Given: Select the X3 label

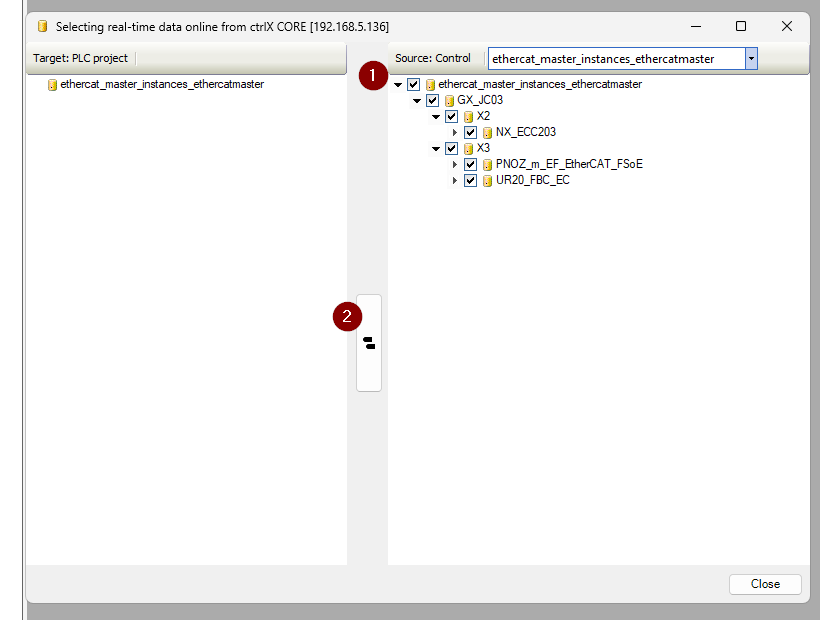Looking at the screenshot, I should [x=483, y=148].
